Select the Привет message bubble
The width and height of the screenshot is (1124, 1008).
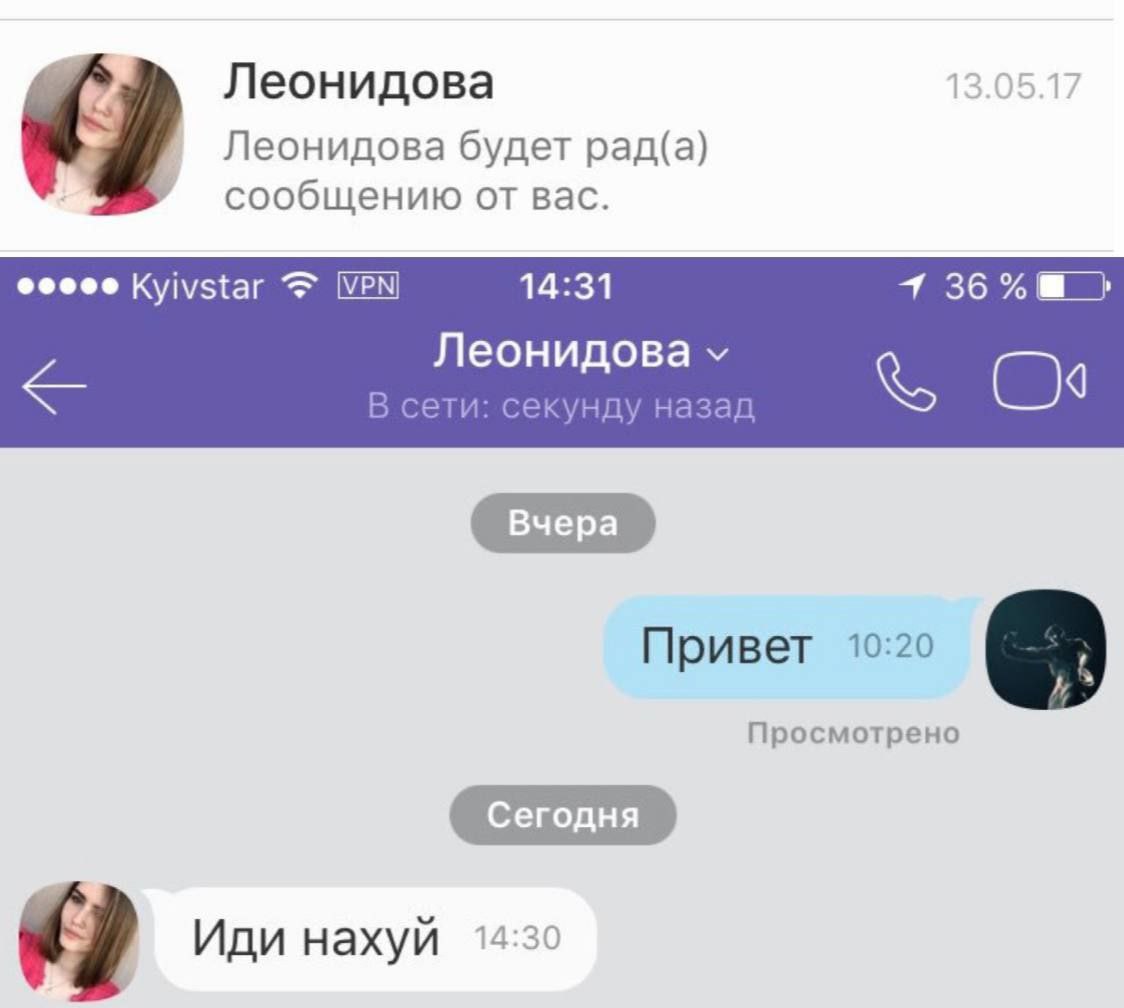[x=790, y=647]
